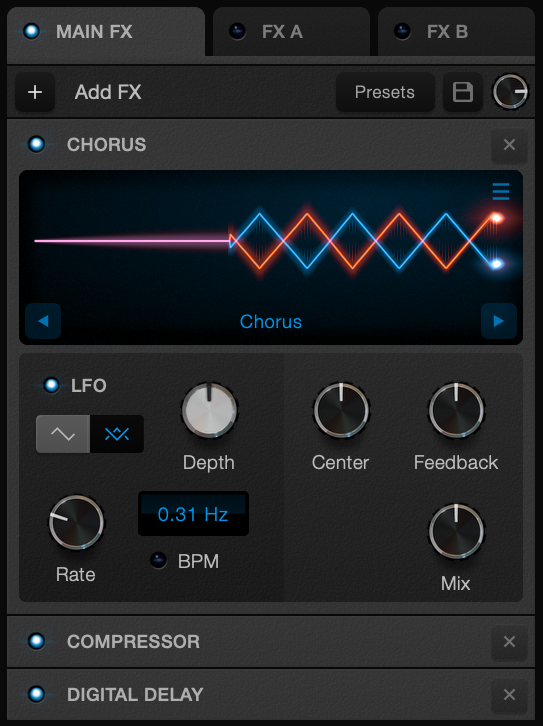Screen dimensions: 543x726
Task: Go to the next Chorus type arrow
Action: tap(499, 321)
